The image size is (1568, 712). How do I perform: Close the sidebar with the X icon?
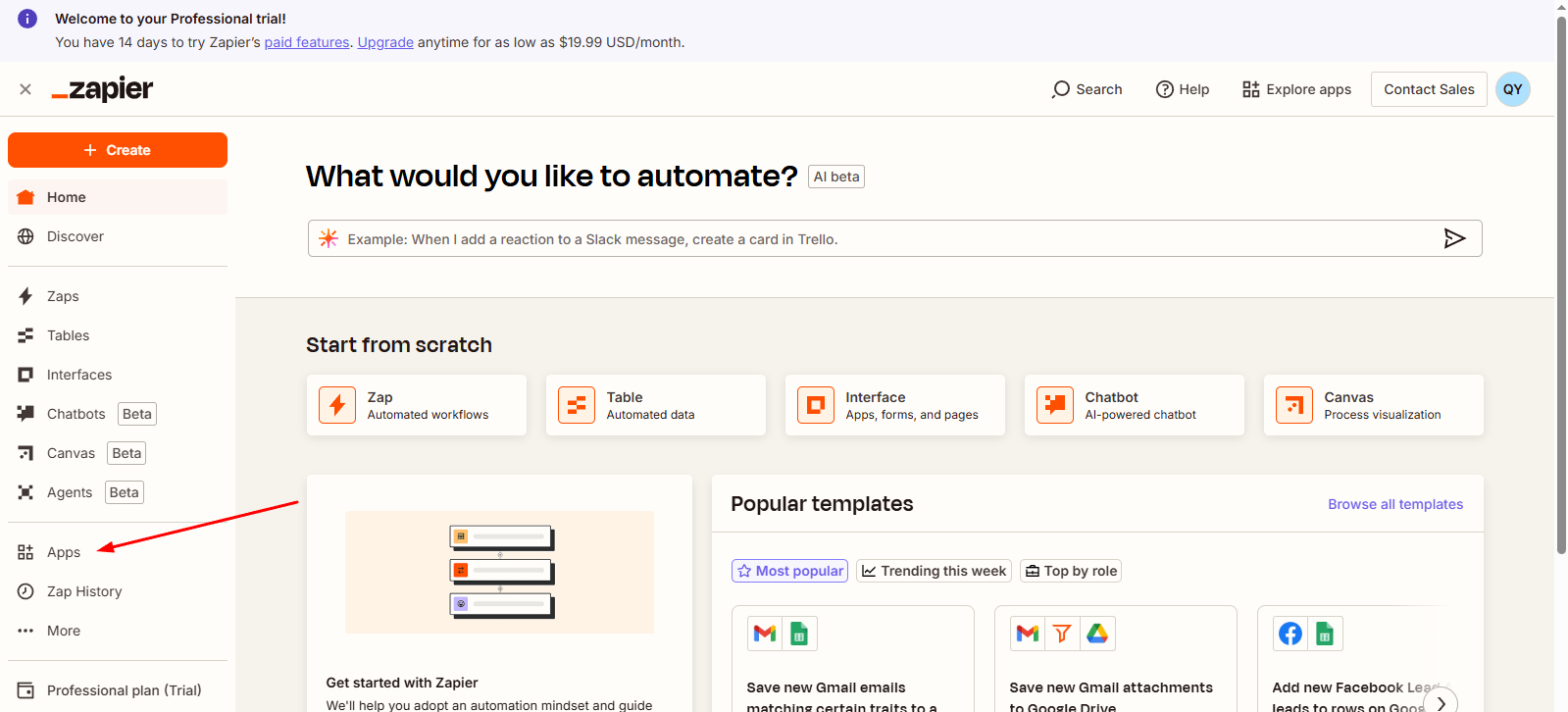click(25, 89)
